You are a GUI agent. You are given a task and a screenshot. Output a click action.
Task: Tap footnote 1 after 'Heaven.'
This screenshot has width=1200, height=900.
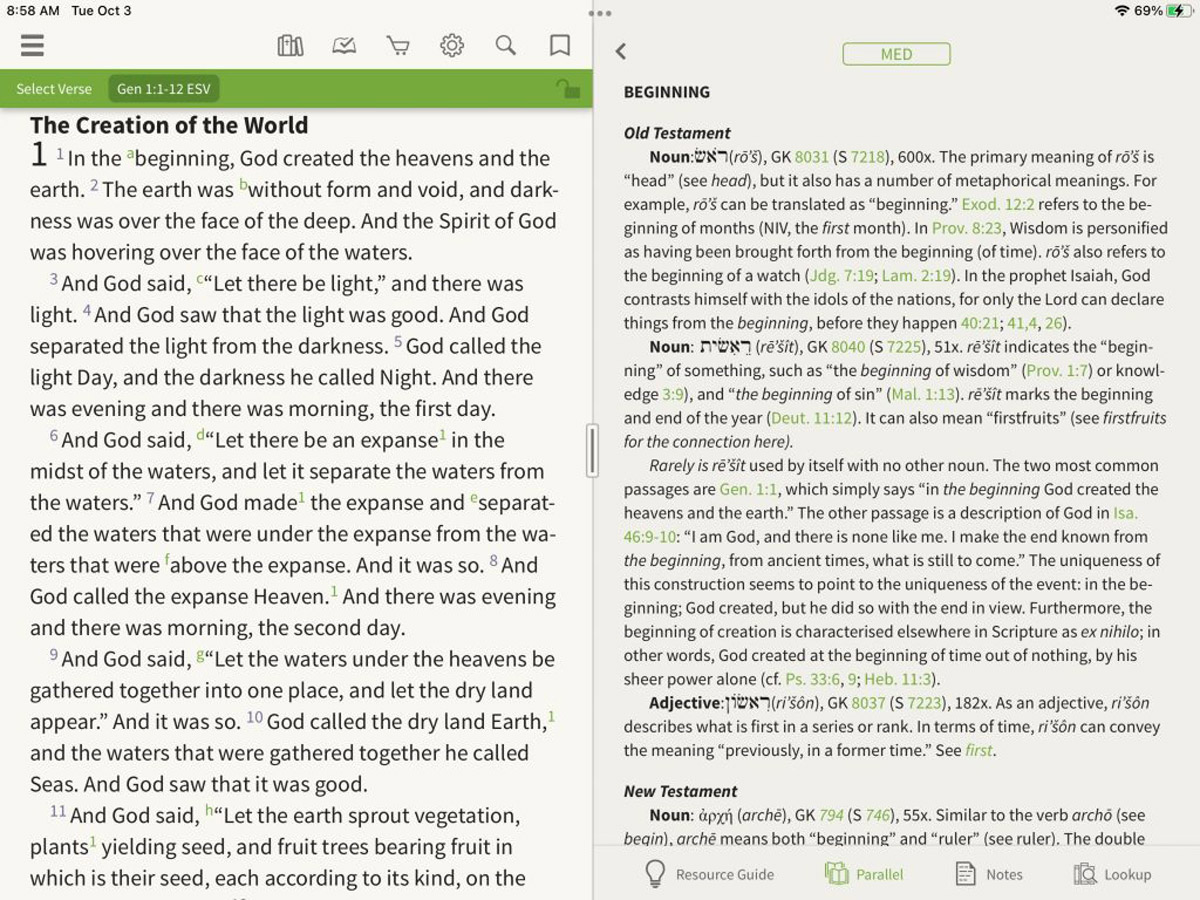(334, 593)
